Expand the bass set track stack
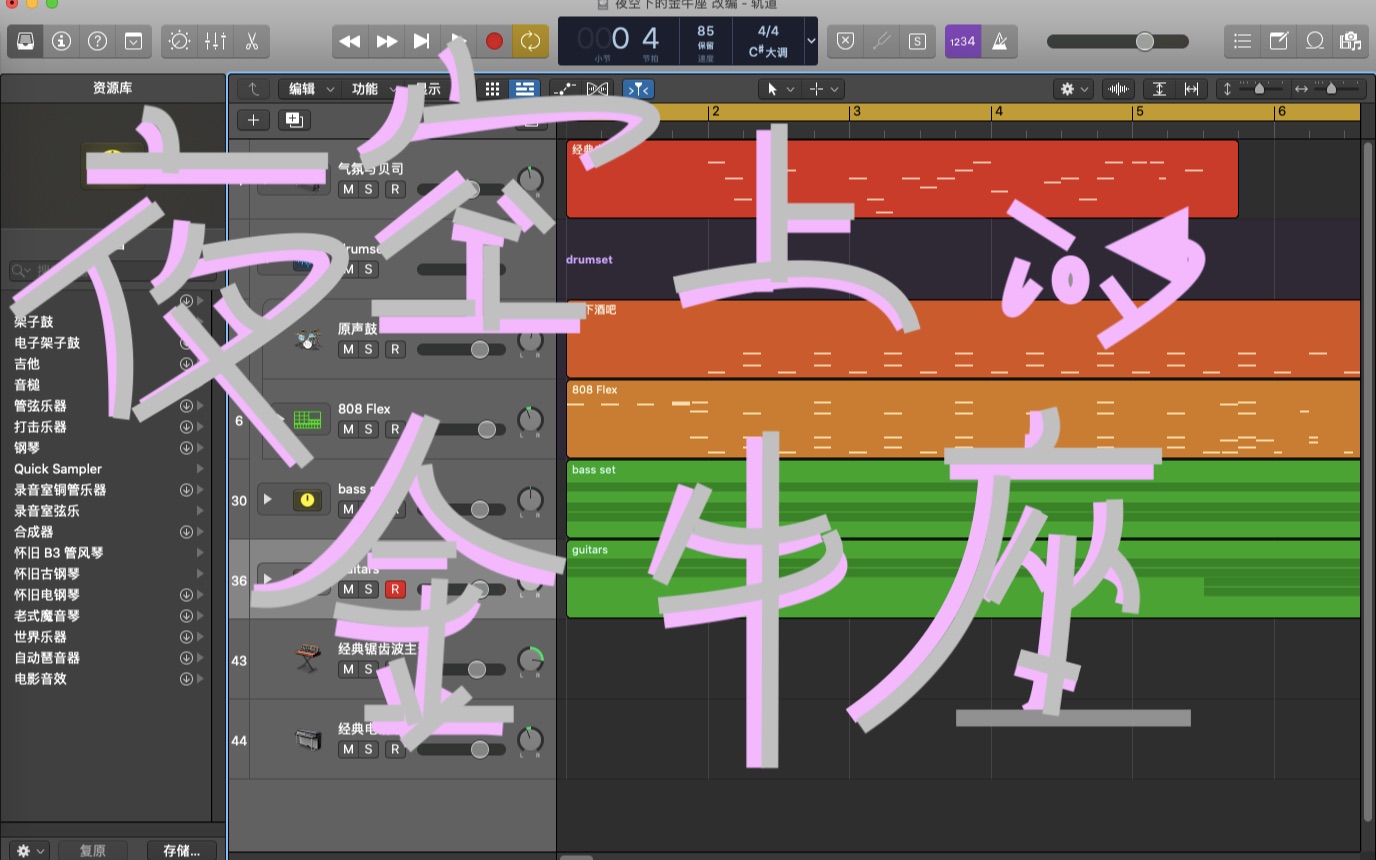The image size is (1376, 860). (267, 499)
